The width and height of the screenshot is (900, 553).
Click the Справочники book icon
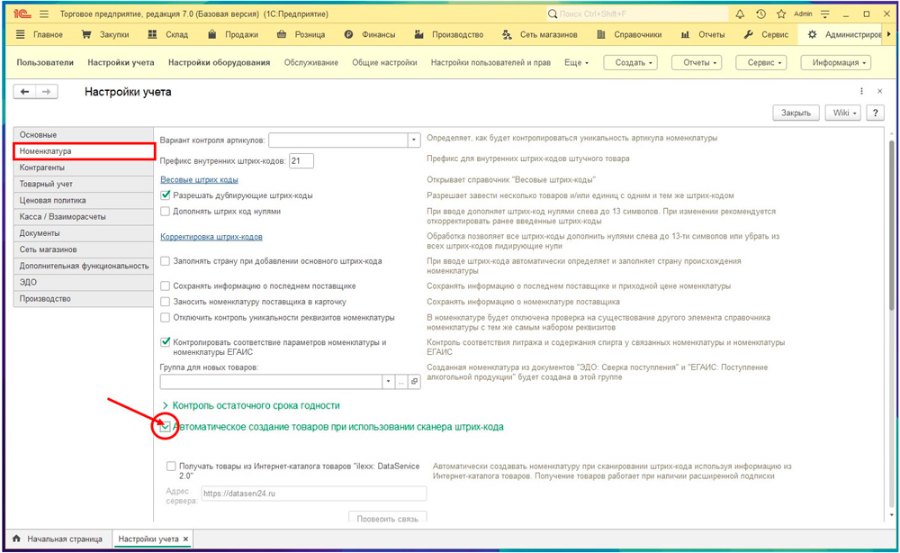[x=601, y=34]
